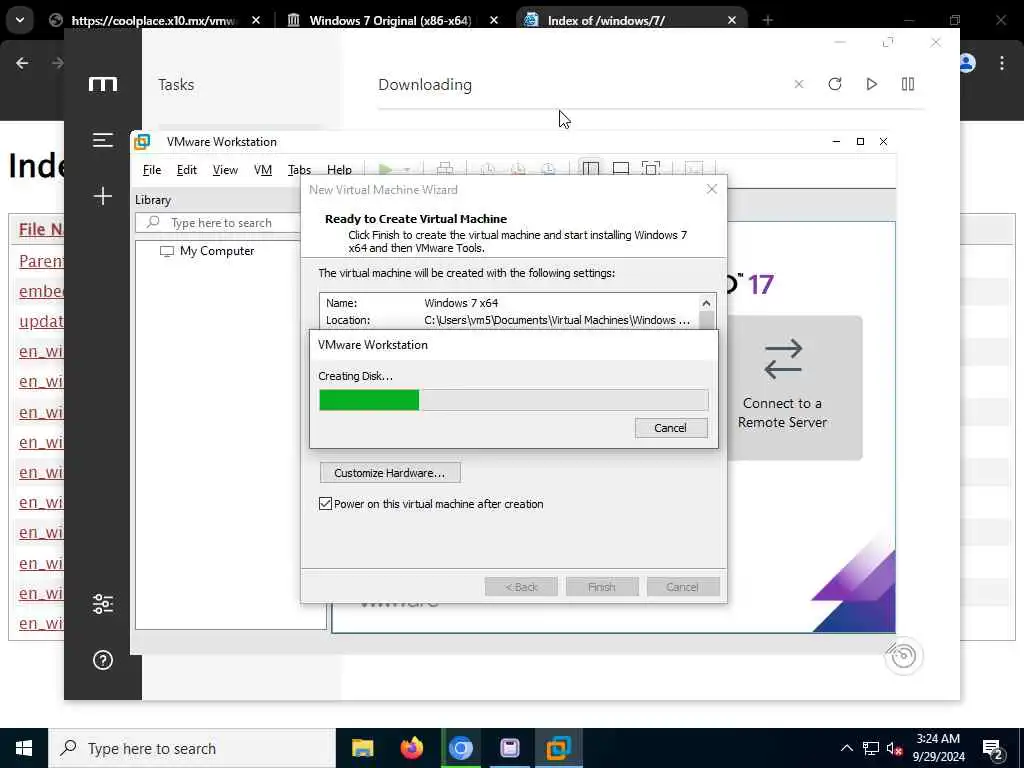1024x768 pixels.
Task: Click the muted volume tray icon
Action: coord(894,748)
